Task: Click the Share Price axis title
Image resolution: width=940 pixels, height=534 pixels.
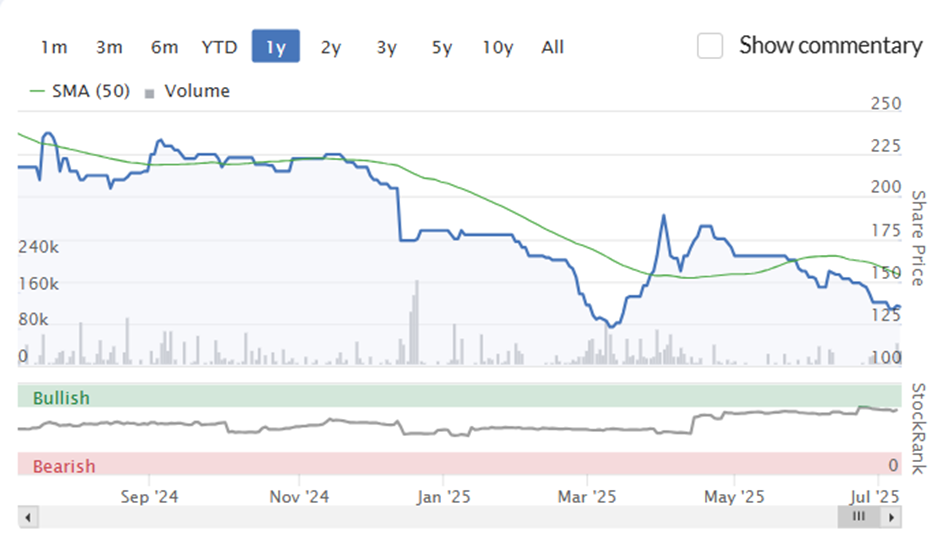Action: [918, 238]
